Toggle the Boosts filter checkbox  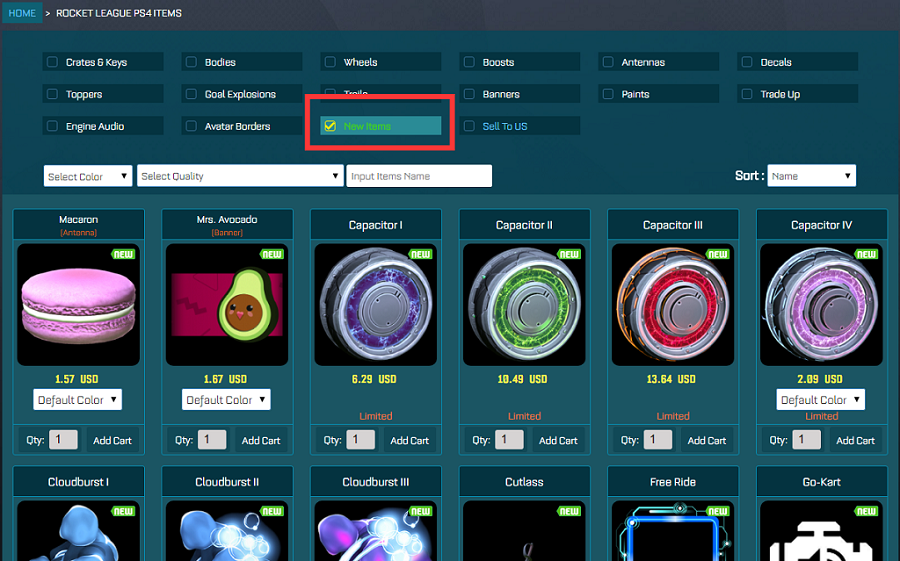[469, 61]
